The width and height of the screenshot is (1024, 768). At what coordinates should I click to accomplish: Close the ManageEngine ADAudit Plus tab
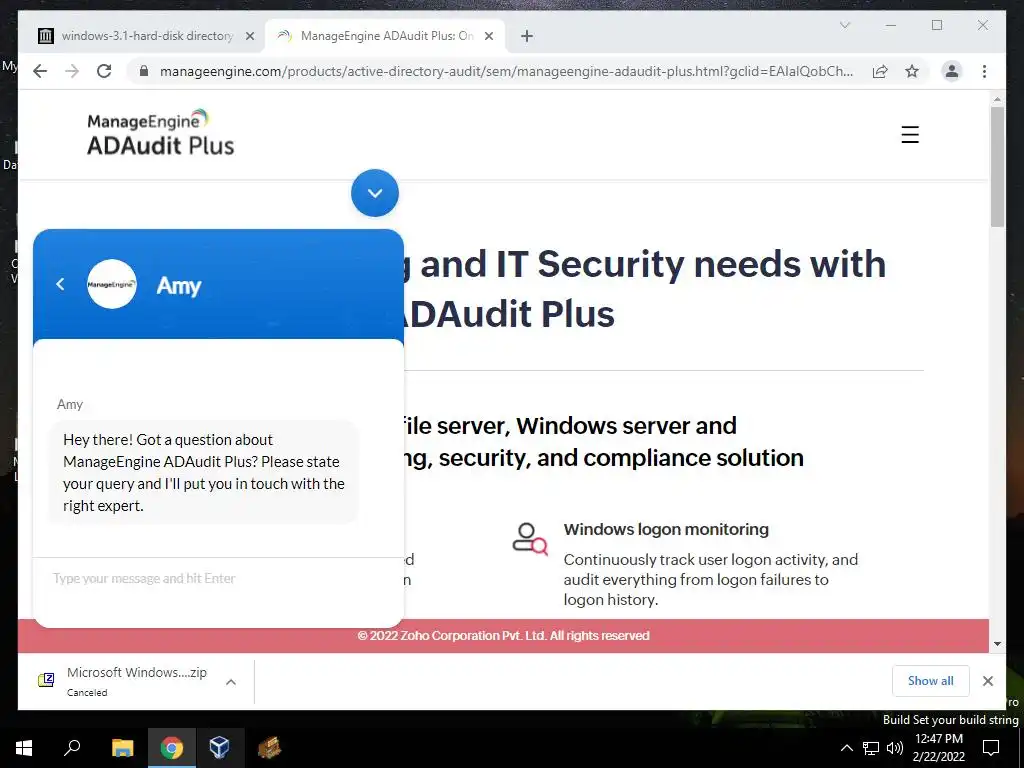488,36
